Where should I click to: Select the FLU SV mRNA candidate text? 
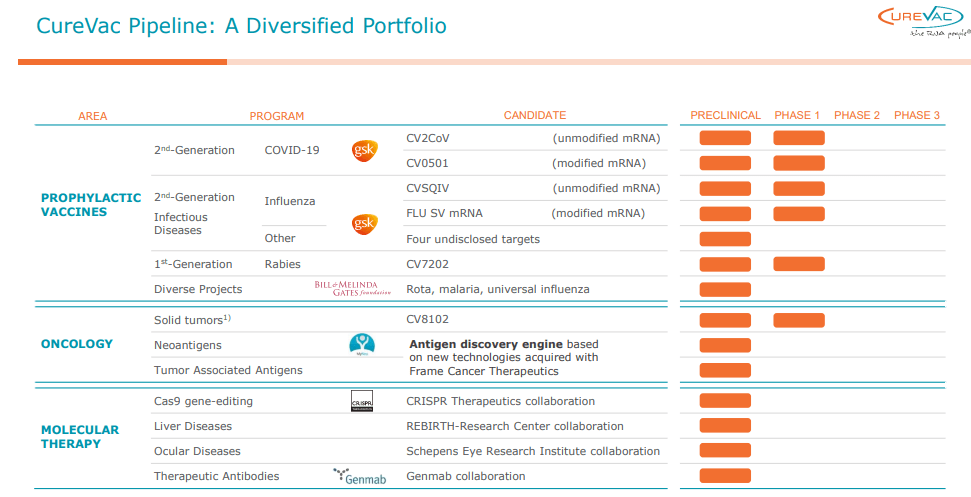click(x=446, y=213)
